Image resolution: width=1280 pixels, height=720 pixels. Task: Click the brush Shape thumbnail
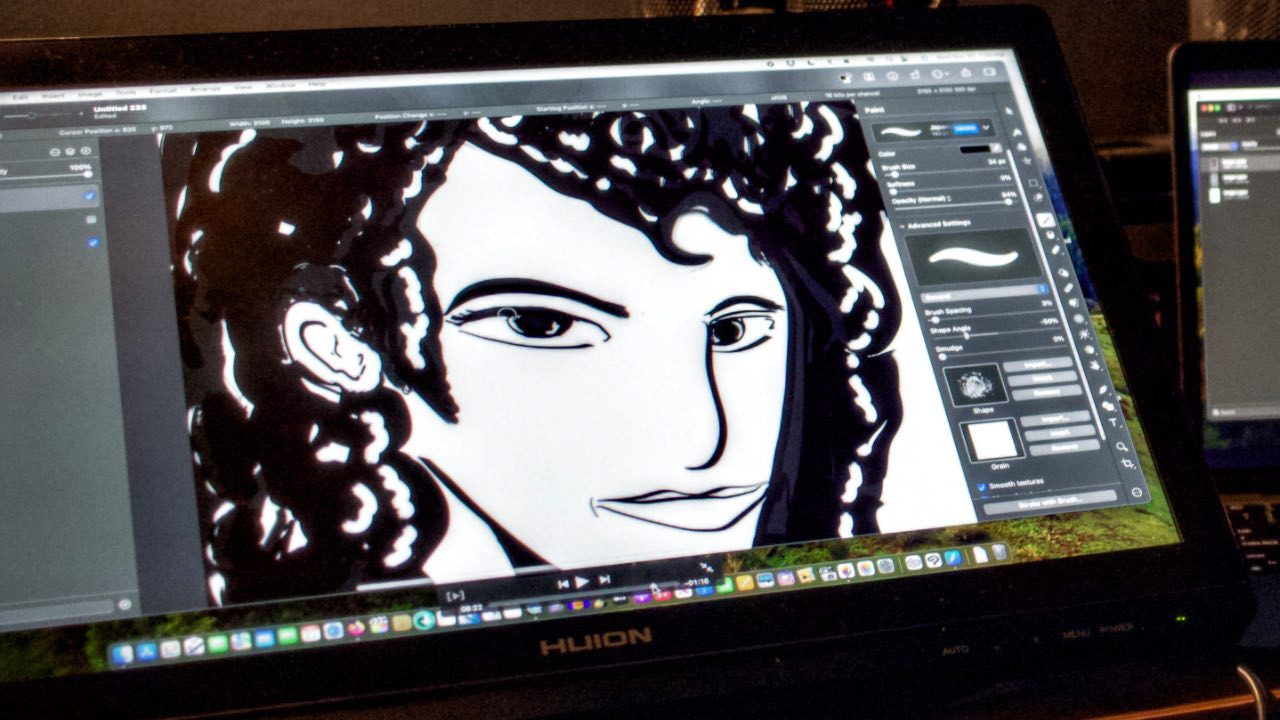[974, 385]
